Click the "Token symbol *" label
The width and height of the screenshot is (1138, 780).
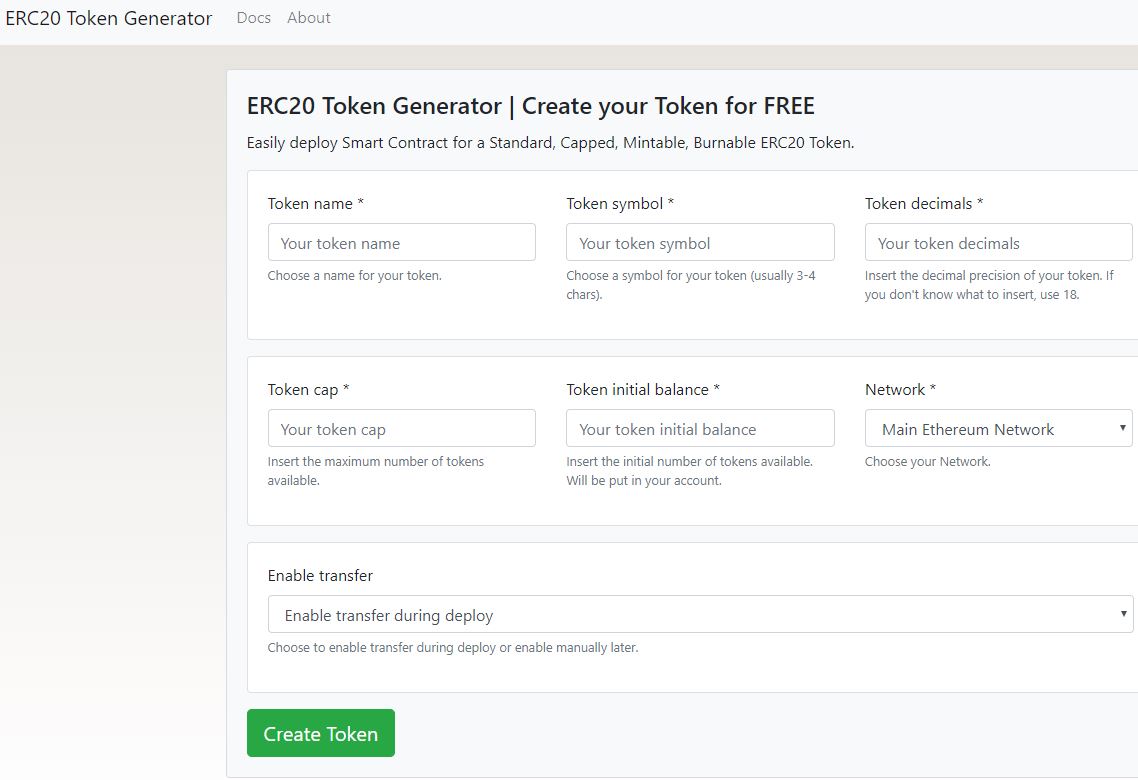(x=620, y=204)
